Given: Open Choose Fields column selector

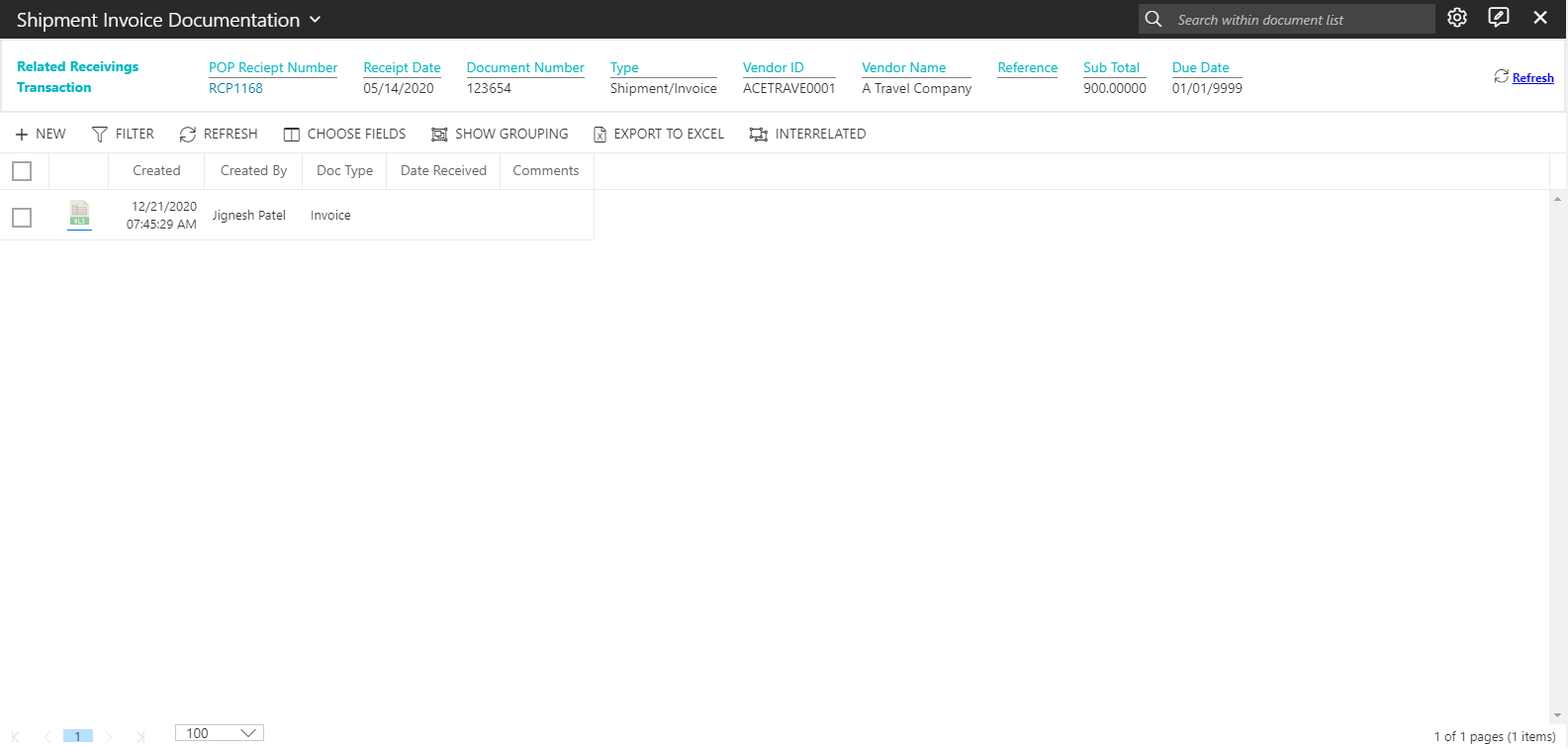Looking at the screenshot, I should [344, 134].
